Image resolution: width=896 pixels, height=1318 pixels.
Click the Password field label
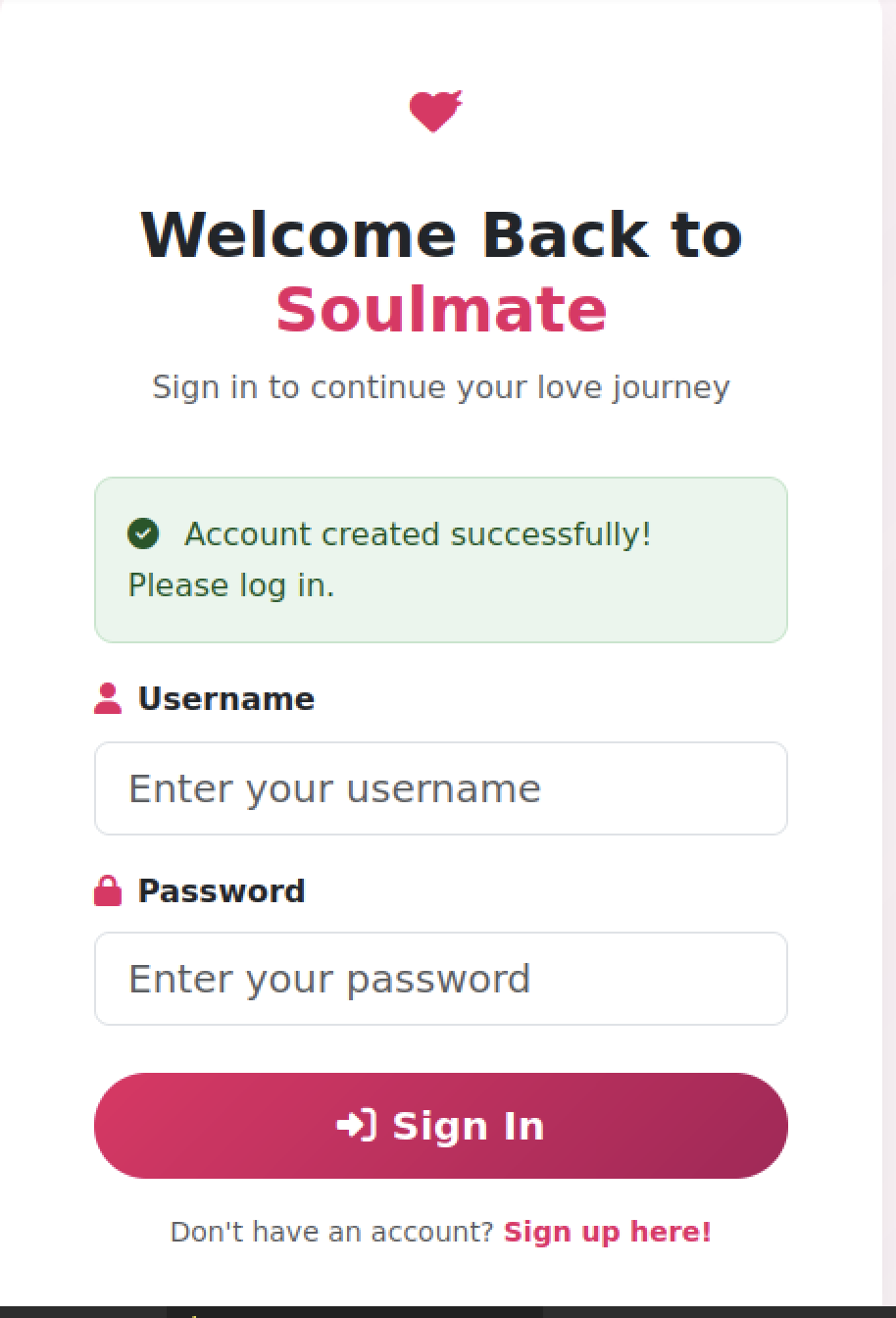(x=222, y=890)
